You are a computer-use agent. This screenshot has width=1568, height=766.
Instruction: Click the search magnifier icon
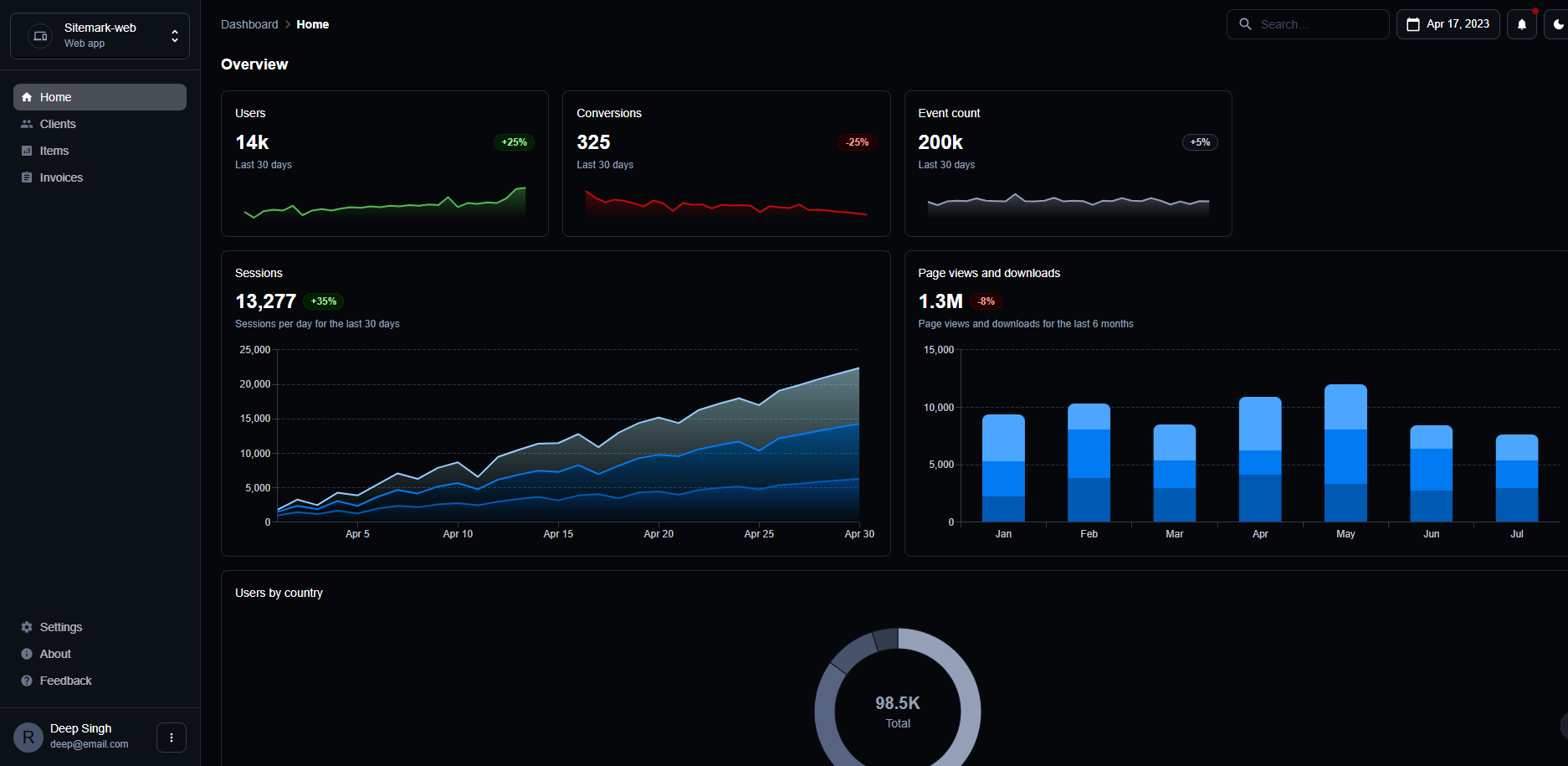[x=1245, y=24]
